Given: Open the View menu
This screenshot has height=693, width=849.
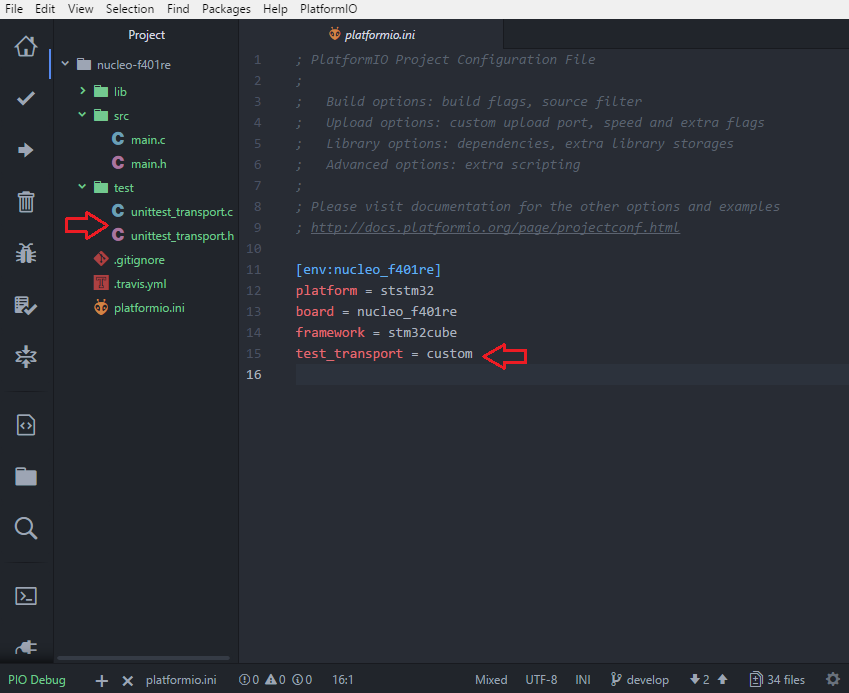Looking at the screenshot, I should tap(81, 9).
